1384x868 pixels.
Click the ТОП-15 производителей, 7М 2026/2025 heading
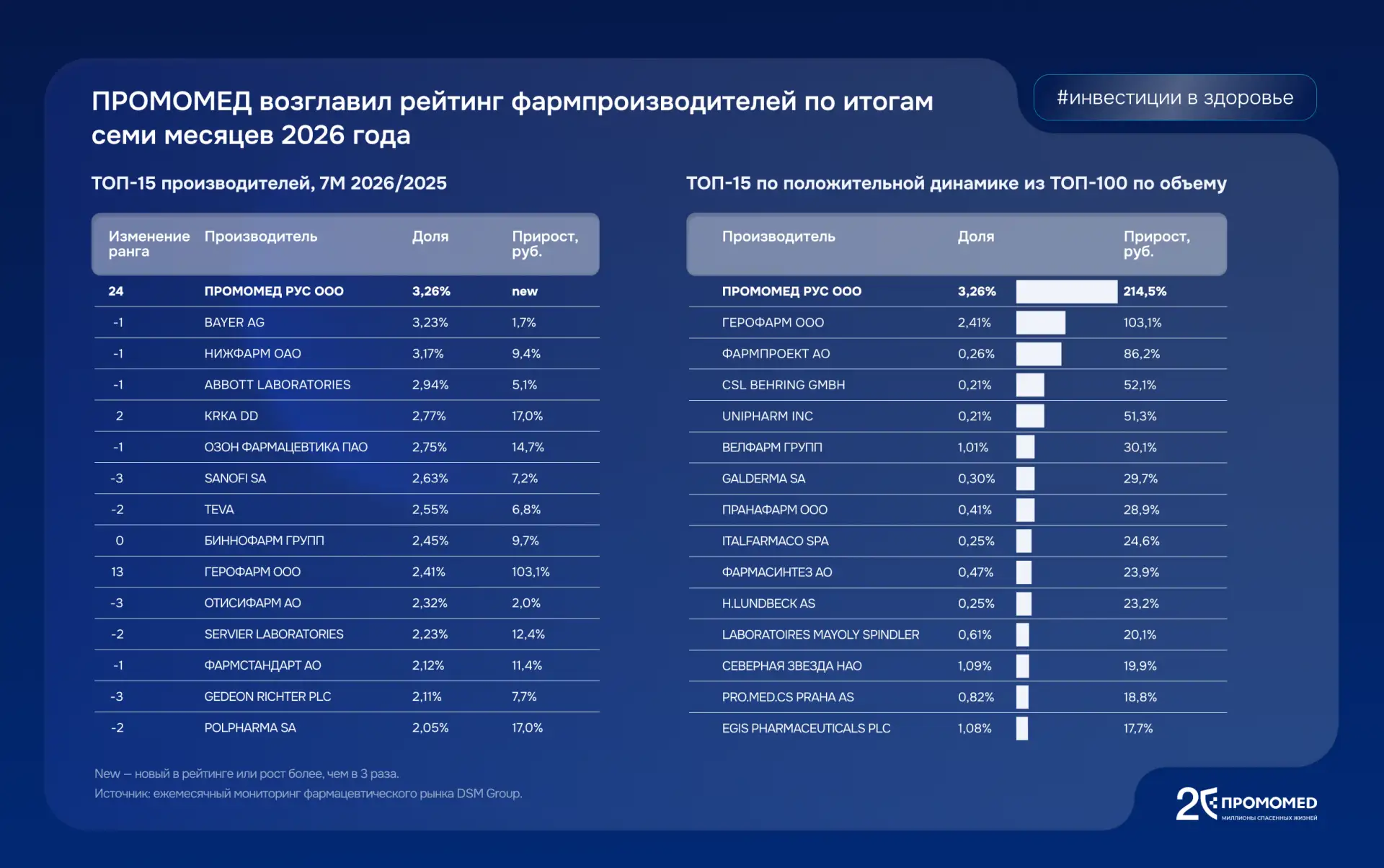(x=269, y=183)
